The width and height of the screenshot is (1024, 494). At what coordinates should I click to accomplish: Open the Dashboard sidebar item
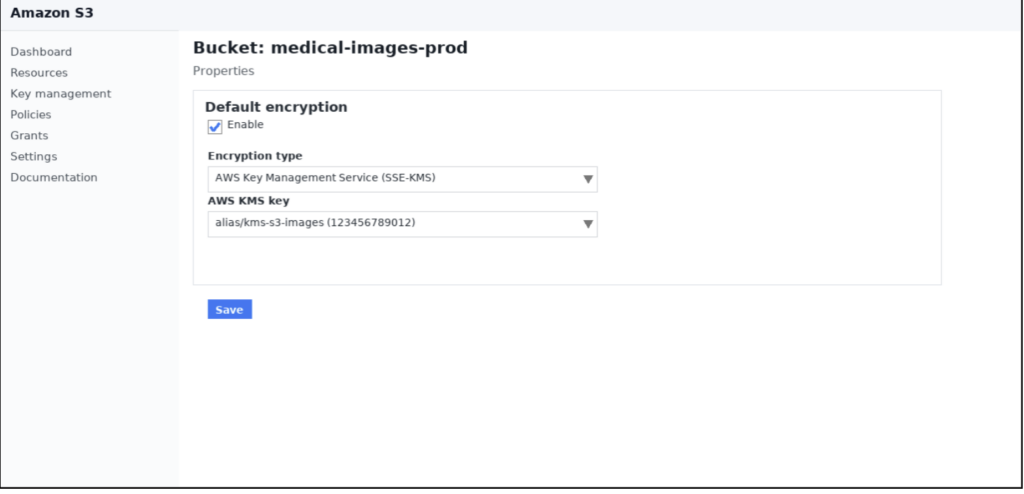(x=41, y=52)
